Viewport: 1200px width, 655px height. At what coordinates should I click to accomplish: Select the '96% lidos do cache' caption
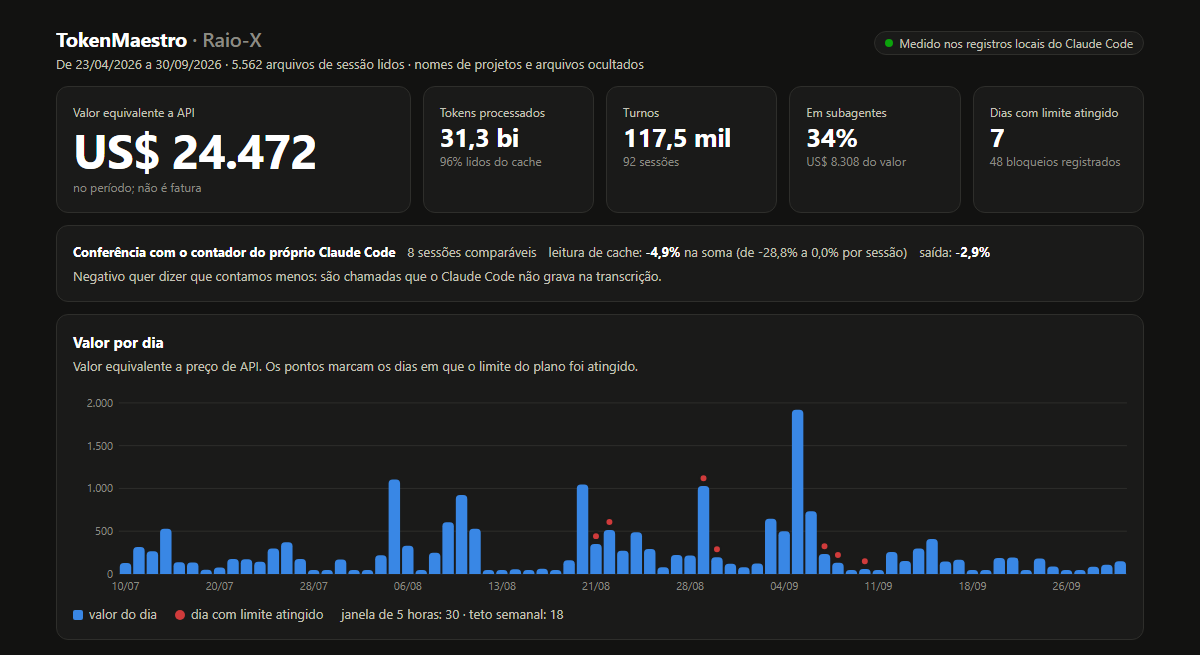tap(491, 162)
